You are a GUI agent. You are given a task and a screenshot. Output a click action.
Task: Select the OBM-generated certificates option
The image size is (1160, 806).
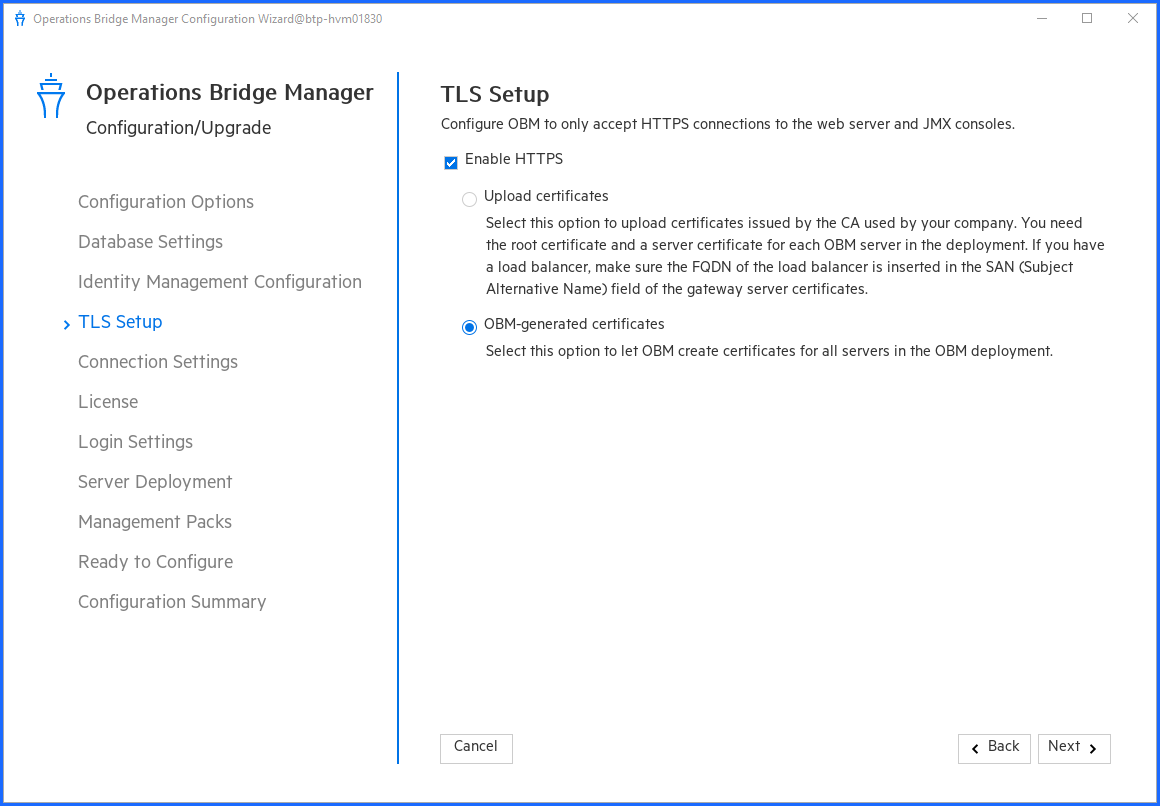469,327
